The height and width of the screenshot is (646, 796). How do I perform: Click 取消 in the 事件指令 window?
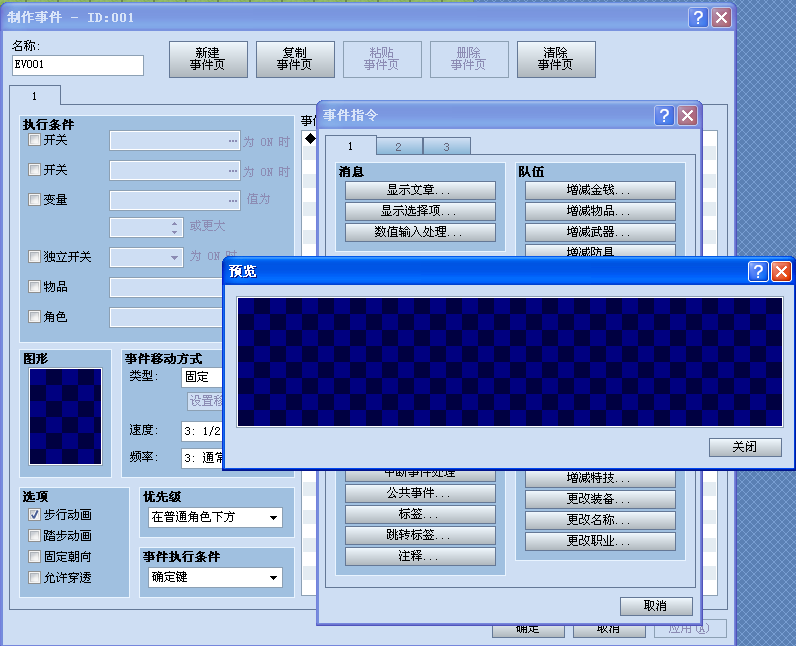tap(656, 606)
